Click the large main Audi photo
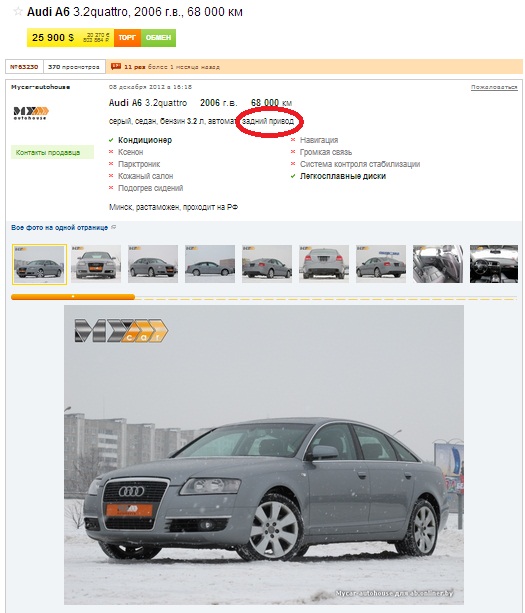 click(x=264, y=455)
